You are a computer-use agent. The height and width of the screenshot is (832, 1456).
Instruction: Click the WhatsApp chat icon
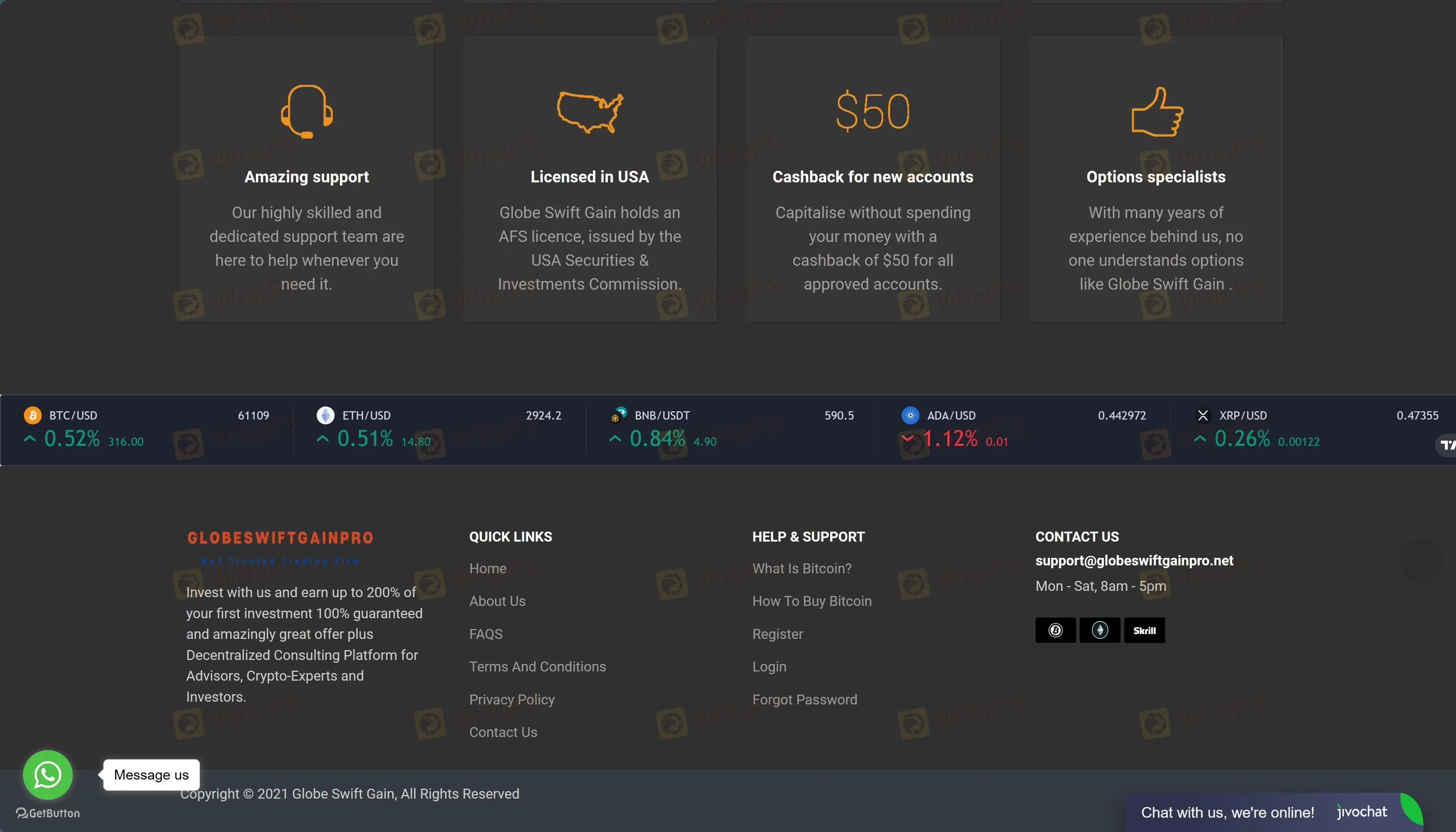[47, 774]
